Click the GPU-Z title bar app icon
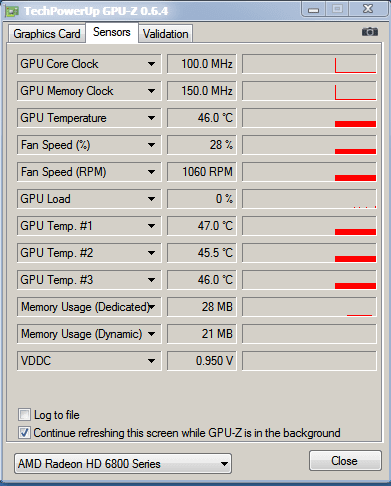 [12, 11]
